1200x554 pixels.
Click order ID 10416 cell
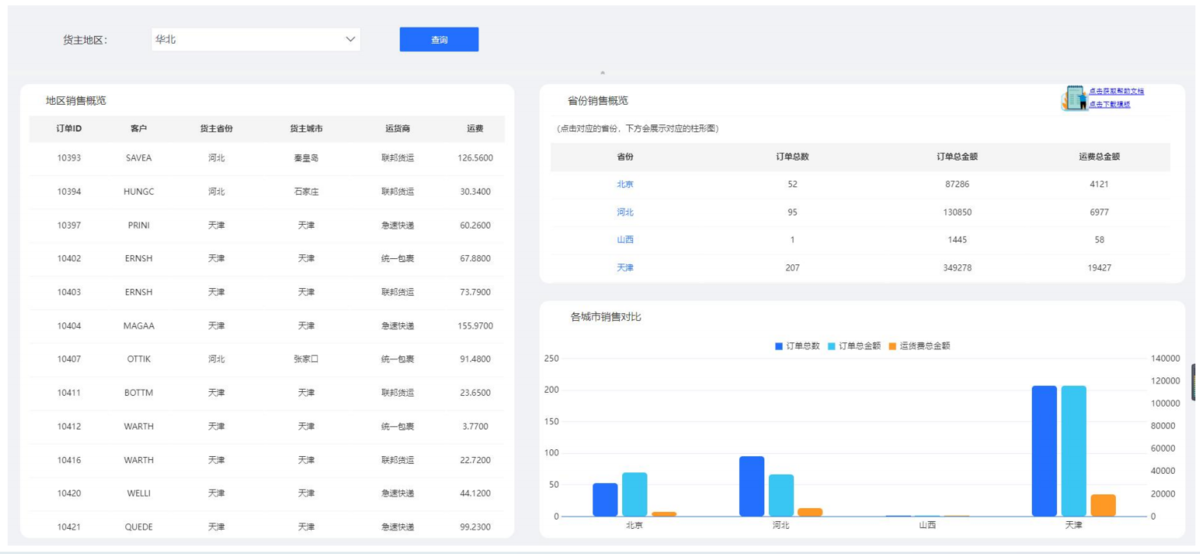tap(69, 460)
